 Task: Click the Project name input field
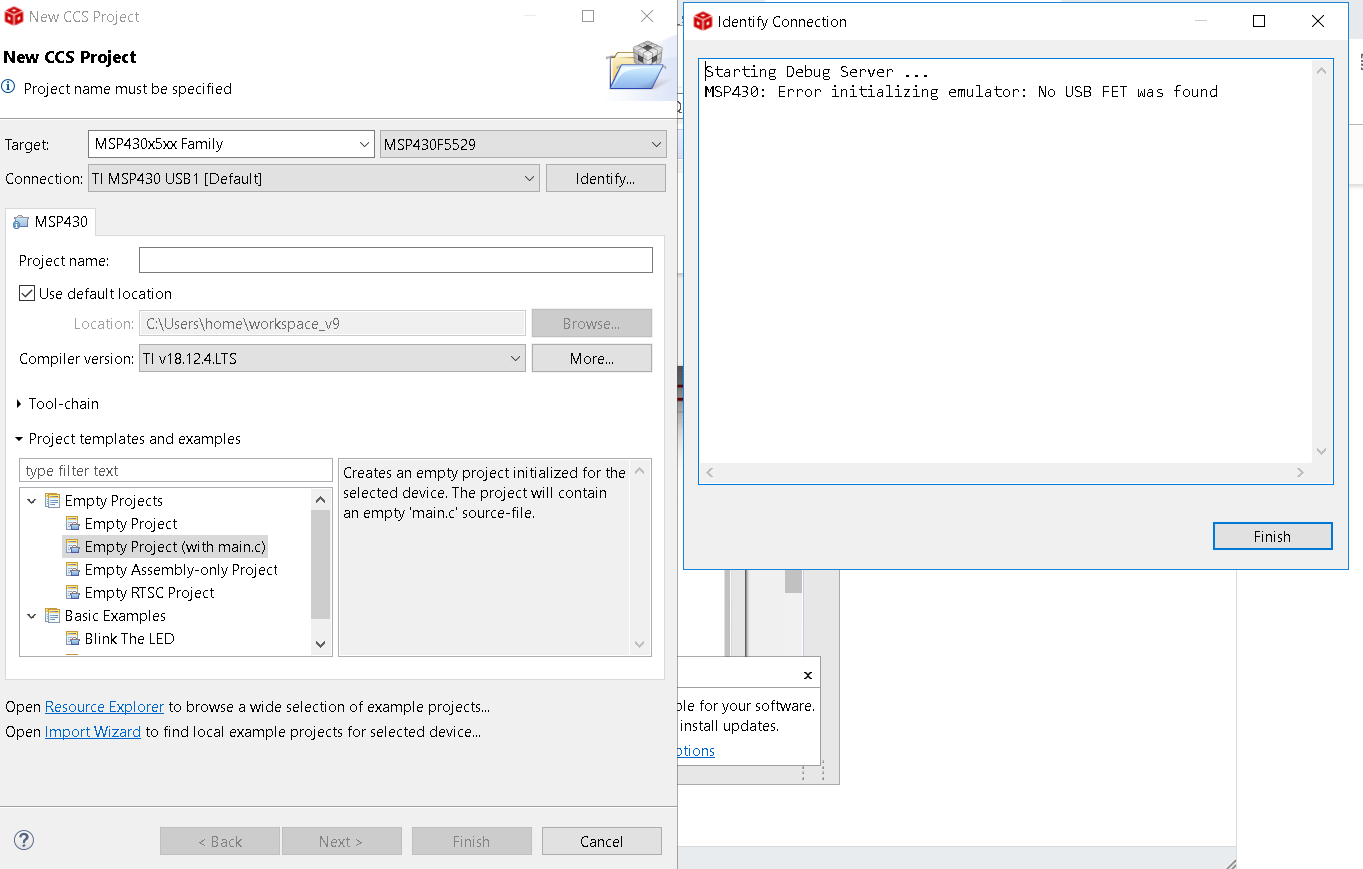[396, 261]
